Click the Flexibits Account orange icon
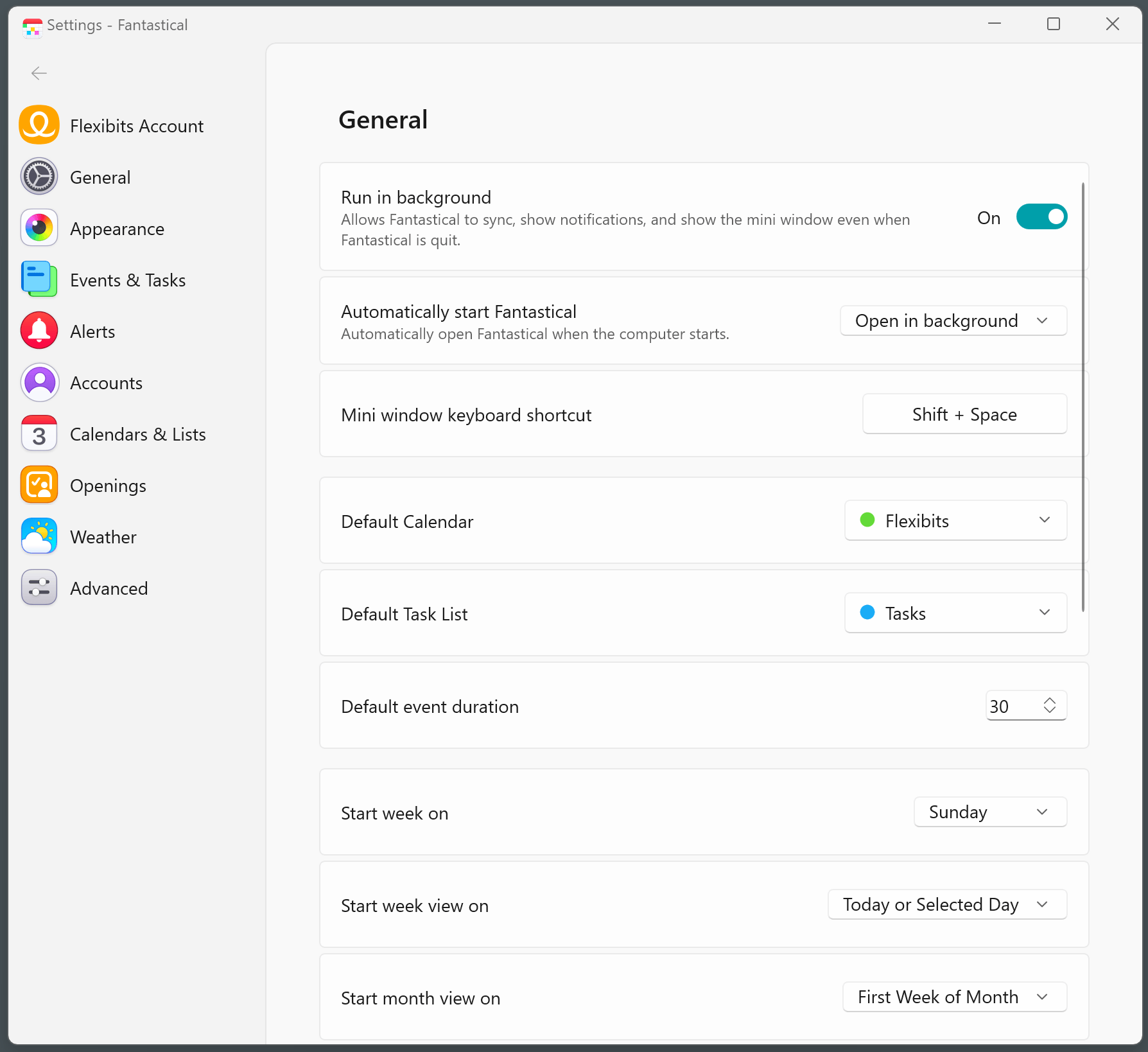 coord(39,125)
